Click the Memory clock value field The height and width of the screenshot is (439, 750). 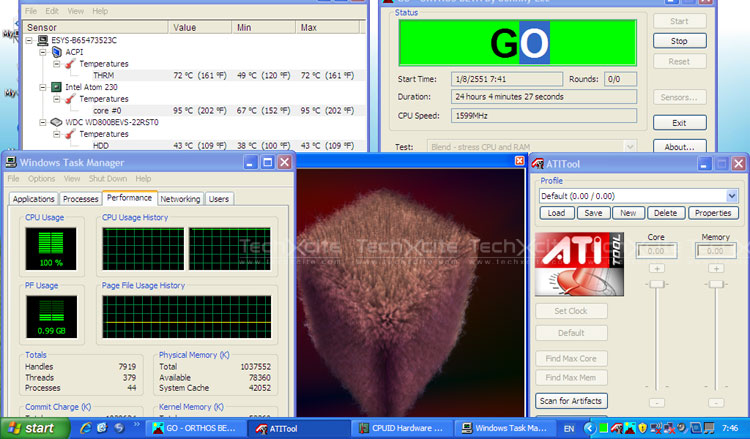716,251
